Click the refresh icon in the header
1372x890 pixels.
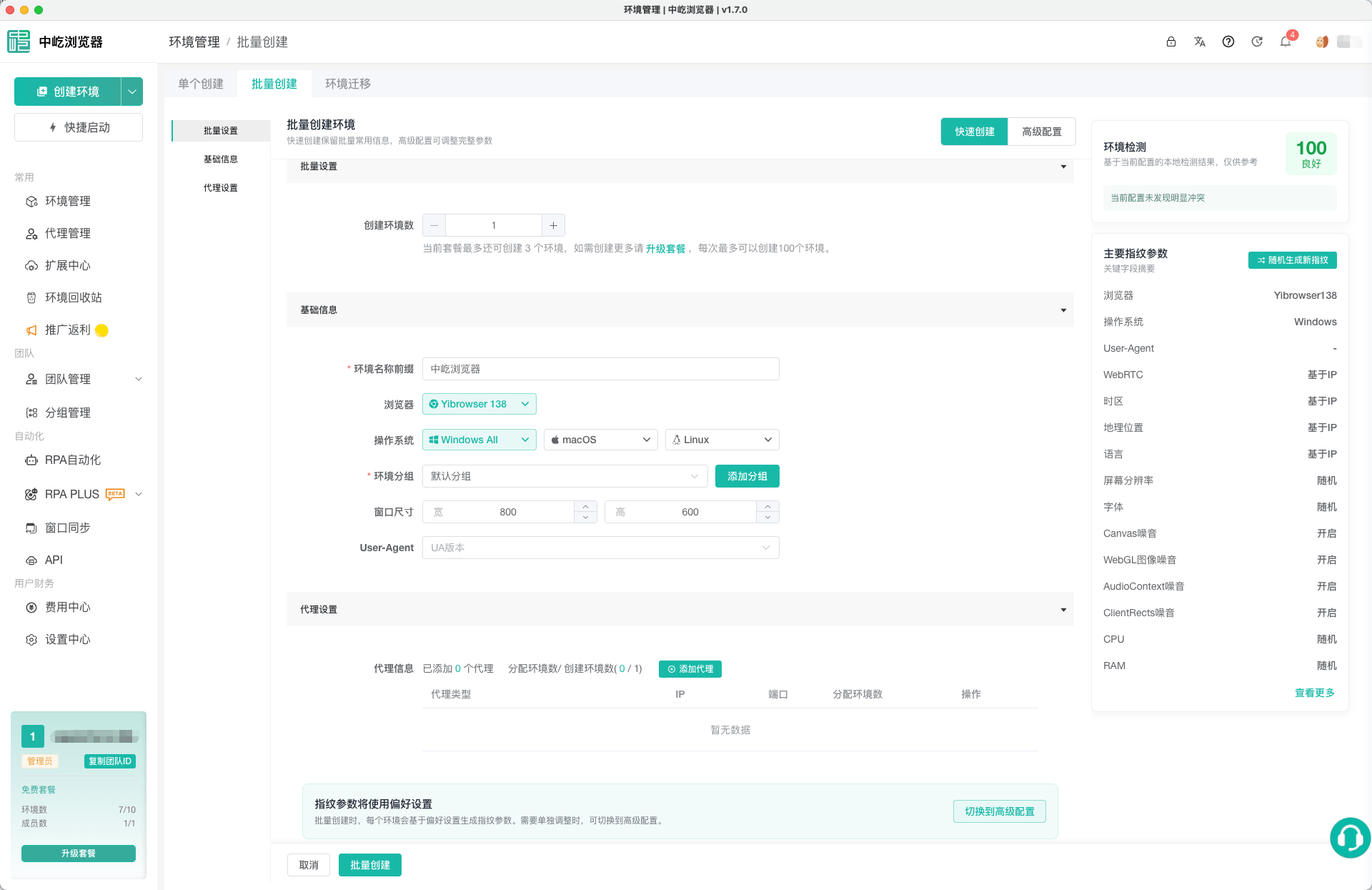[1257, 41]
